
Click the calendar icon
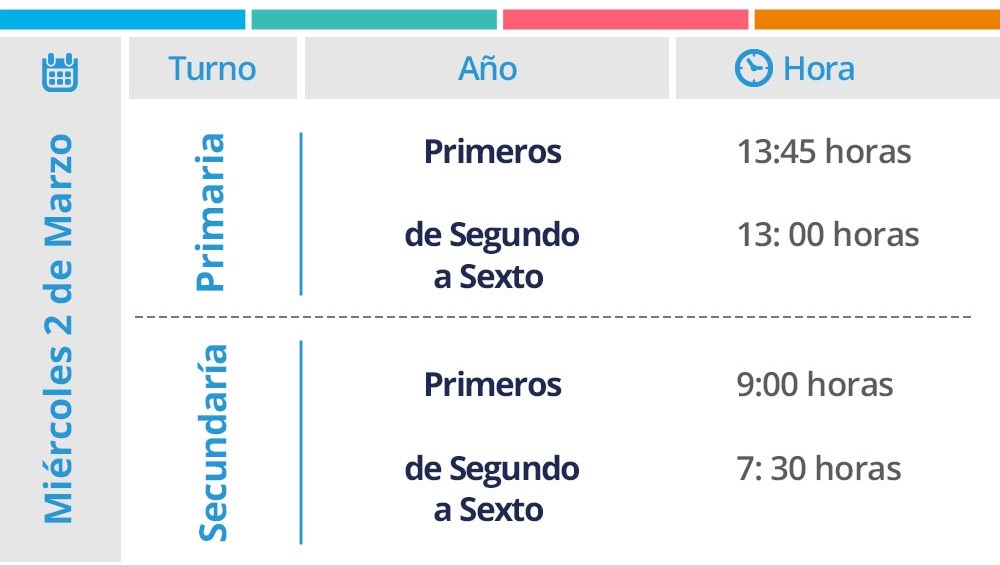tap(60, 72)
